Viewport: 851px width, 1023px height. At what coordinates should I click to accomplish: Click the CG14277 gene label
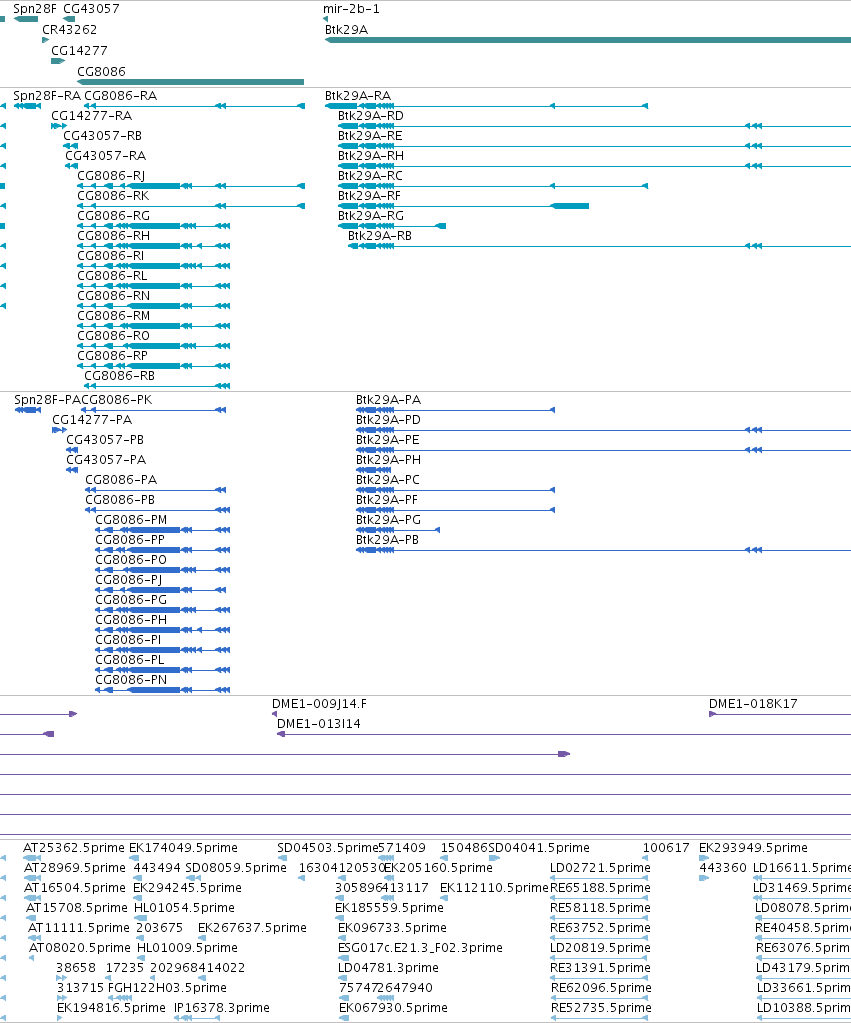pyautogui.click(x=79, y=51)
